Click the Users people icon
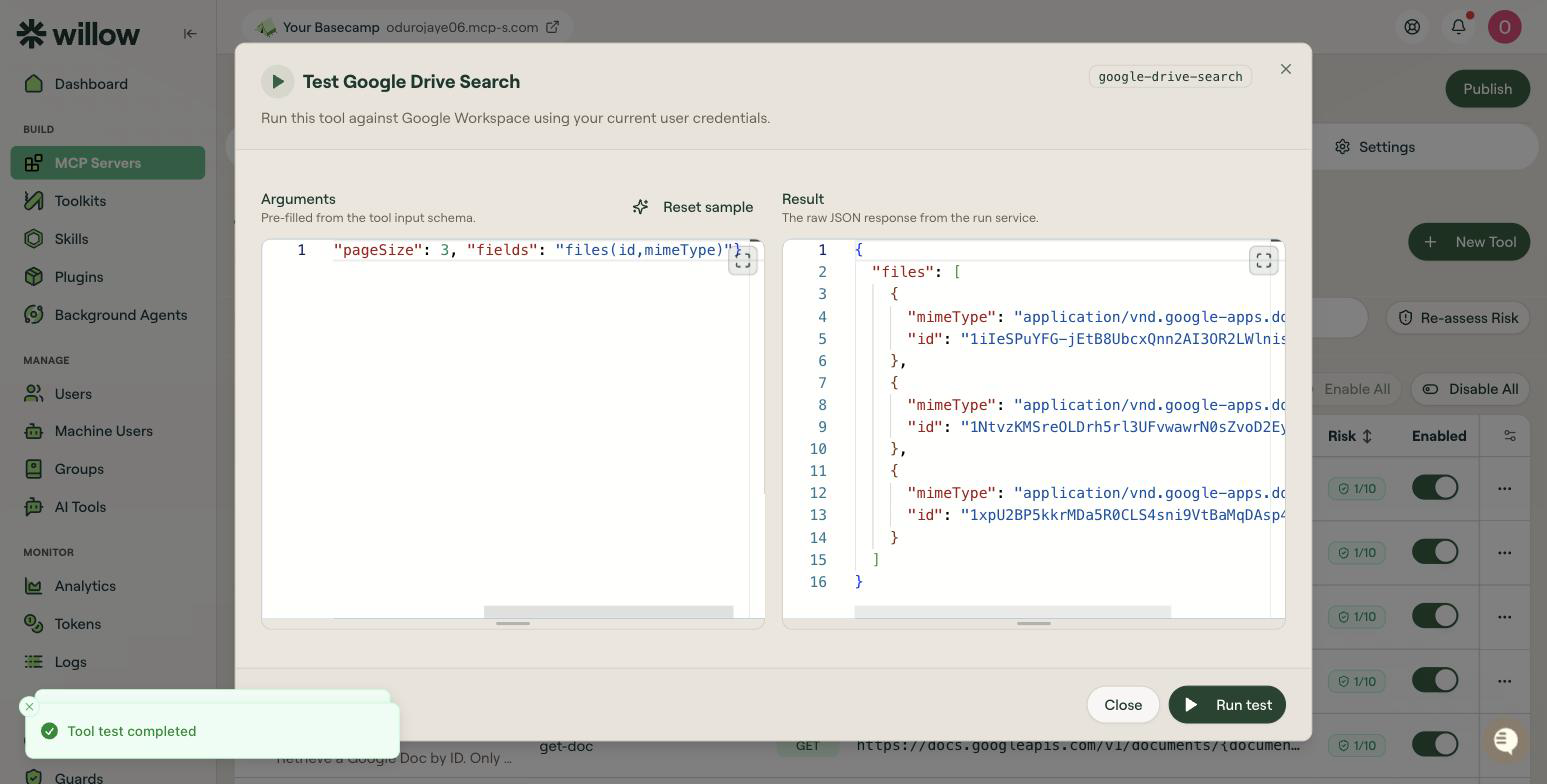This screenshot has width=1547, height=784. tap(34, 394)
